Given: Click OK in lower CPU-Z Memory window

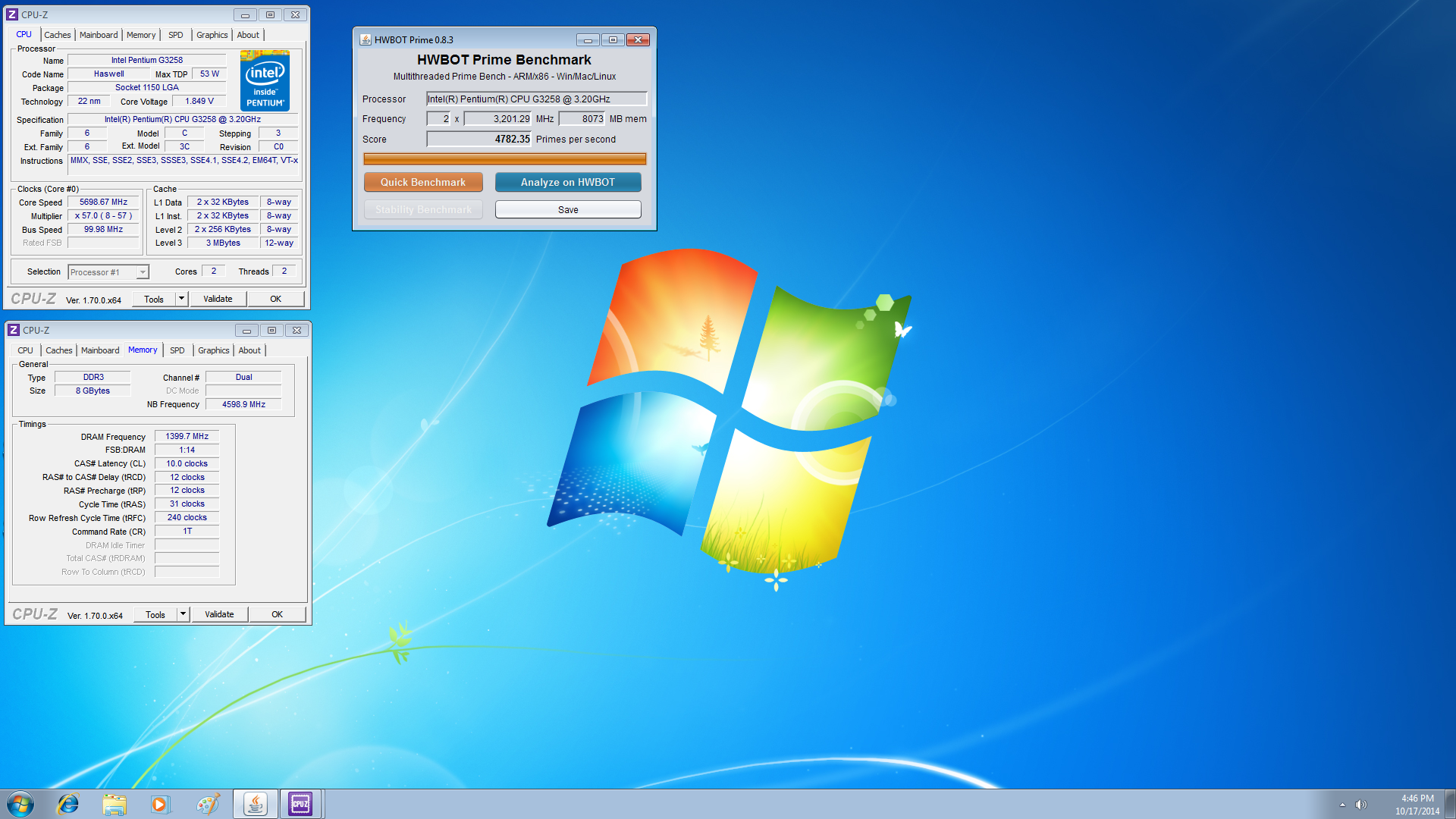Looking at the screenshot, I should tap(278, 614).
